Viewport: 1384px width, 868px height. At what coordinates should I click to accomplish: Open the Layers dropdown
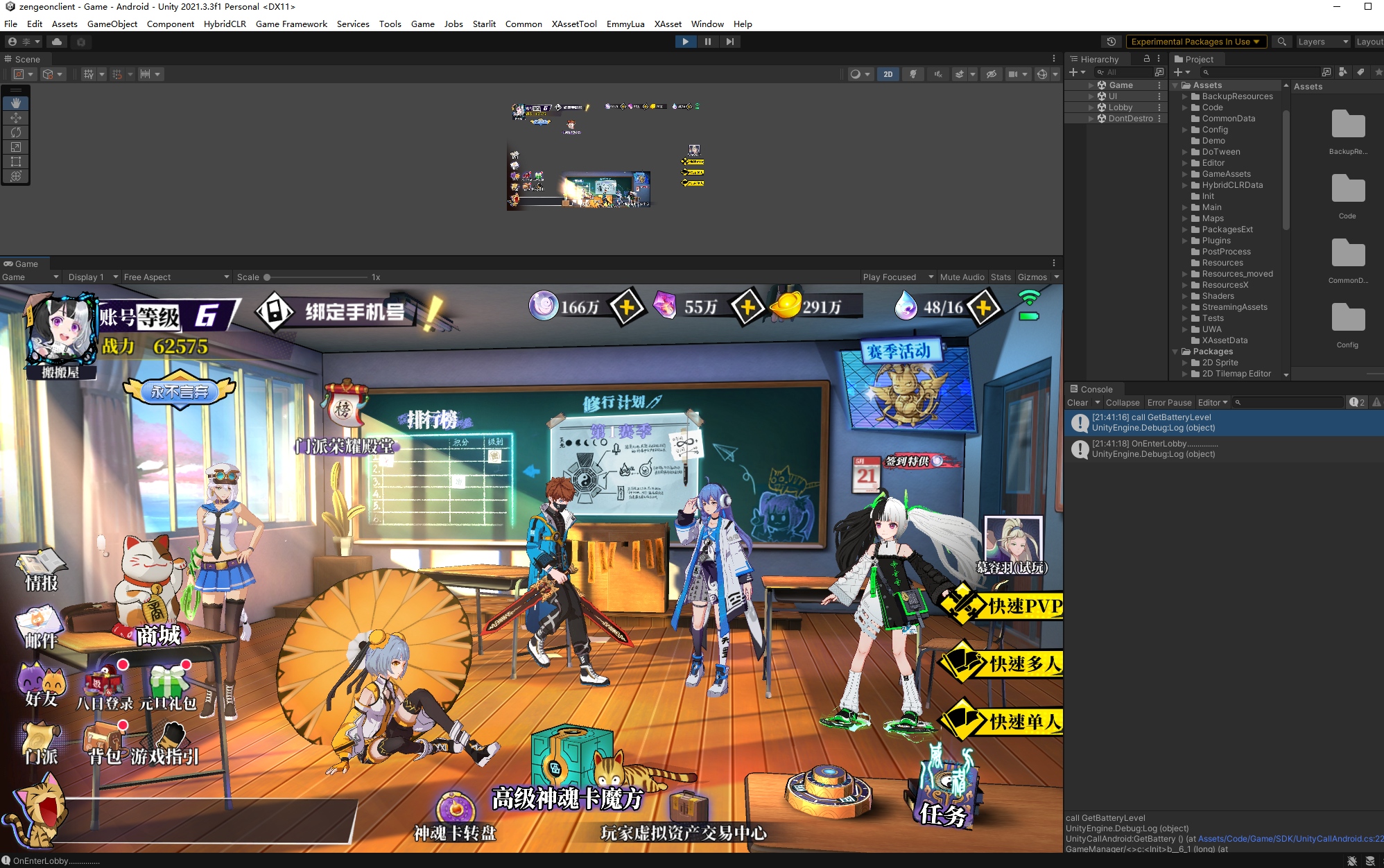coord(1322,42)
